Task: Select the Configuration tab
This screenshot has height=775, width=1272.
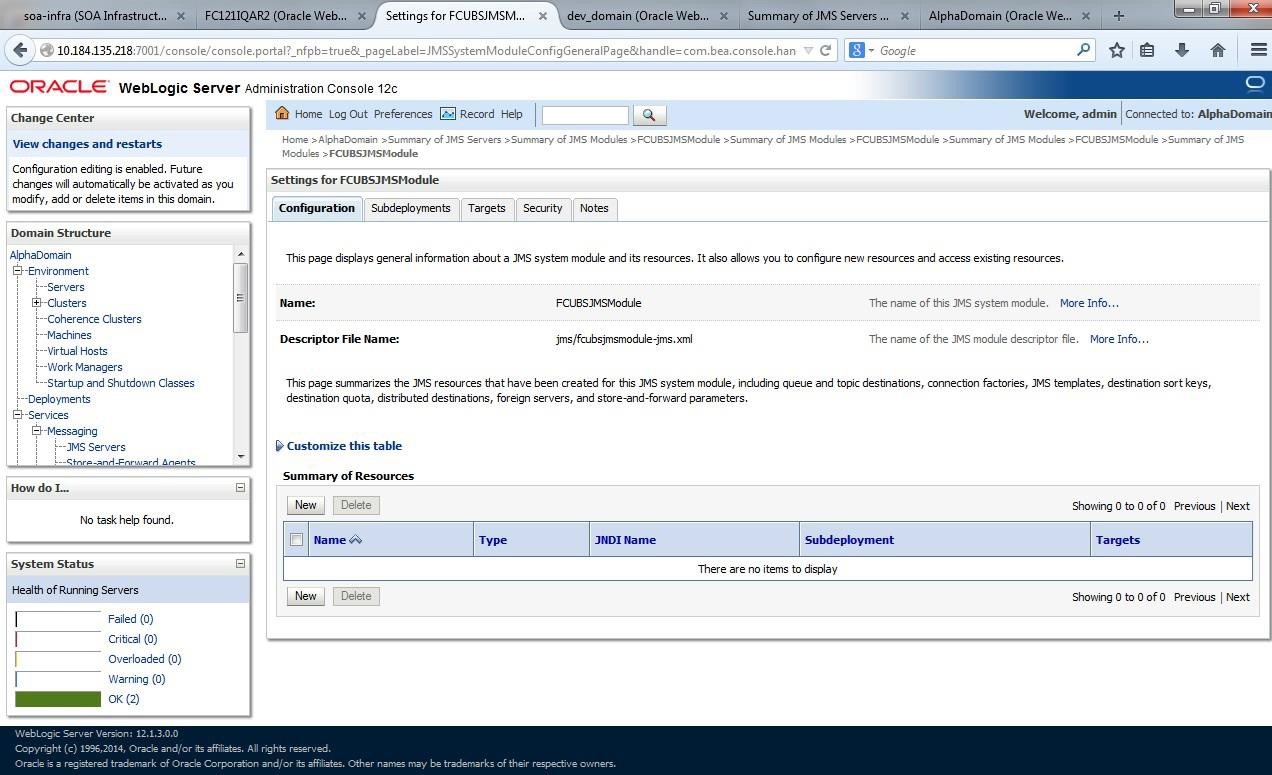Action: 316,208
